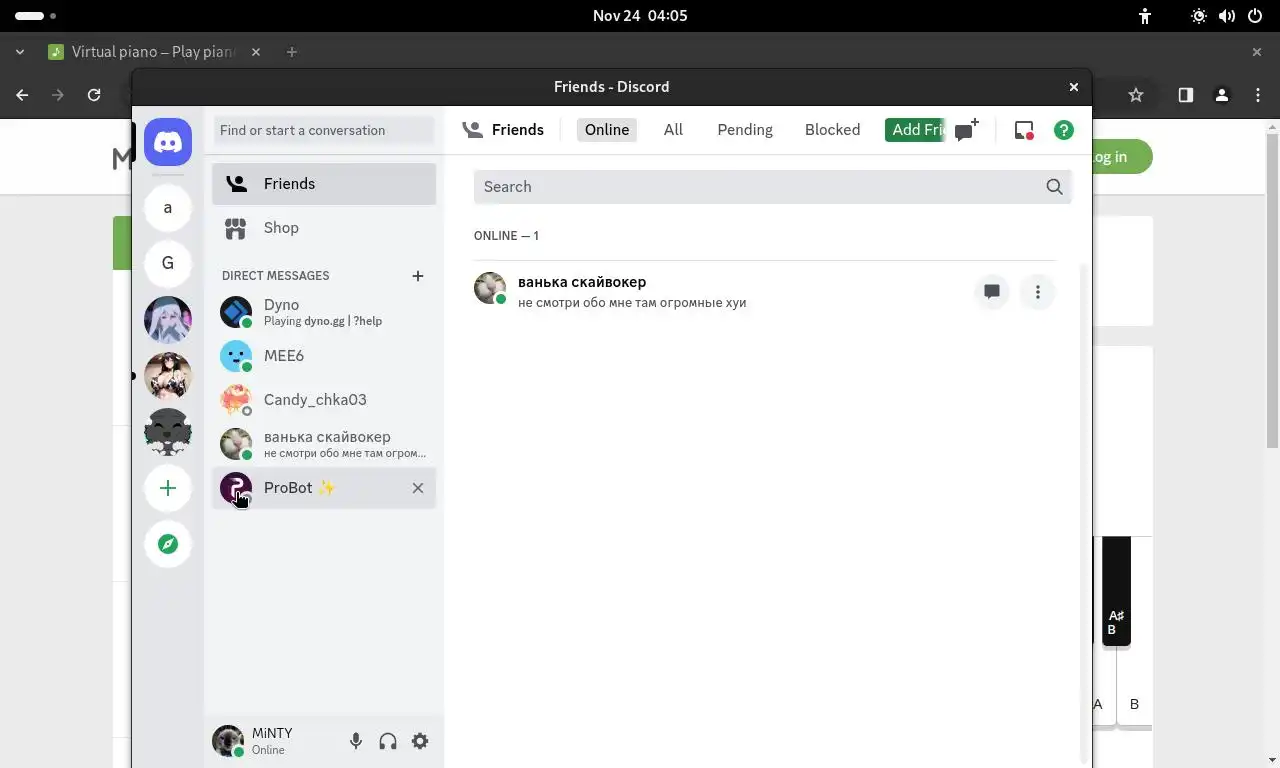Image resolution: width=1280 pixels, height=768 pixels.
Task: Bookmark this page with the star icon
Action: (1136, 95)
